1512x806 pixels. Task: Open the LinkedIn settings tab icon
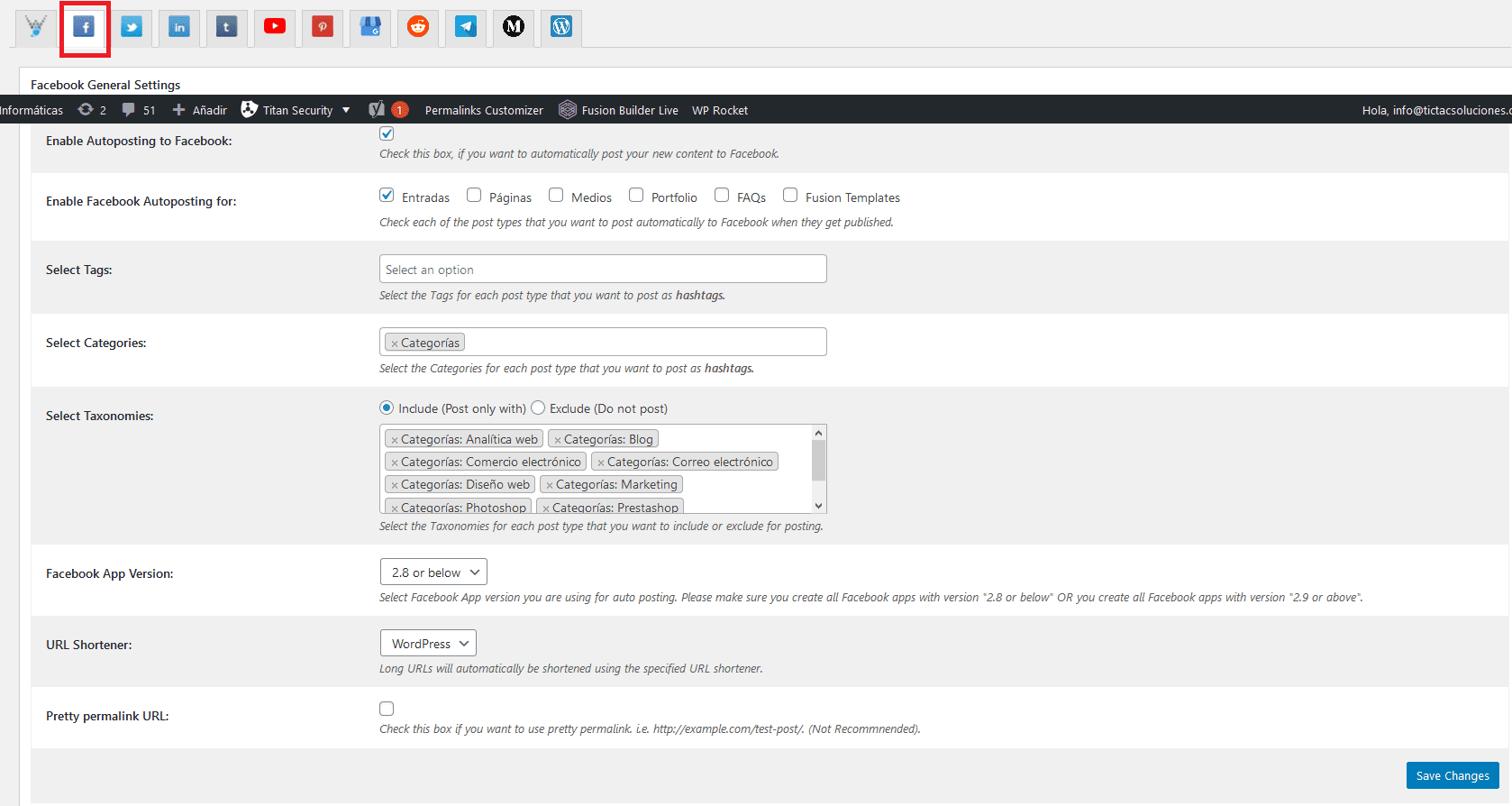(179, 27)
